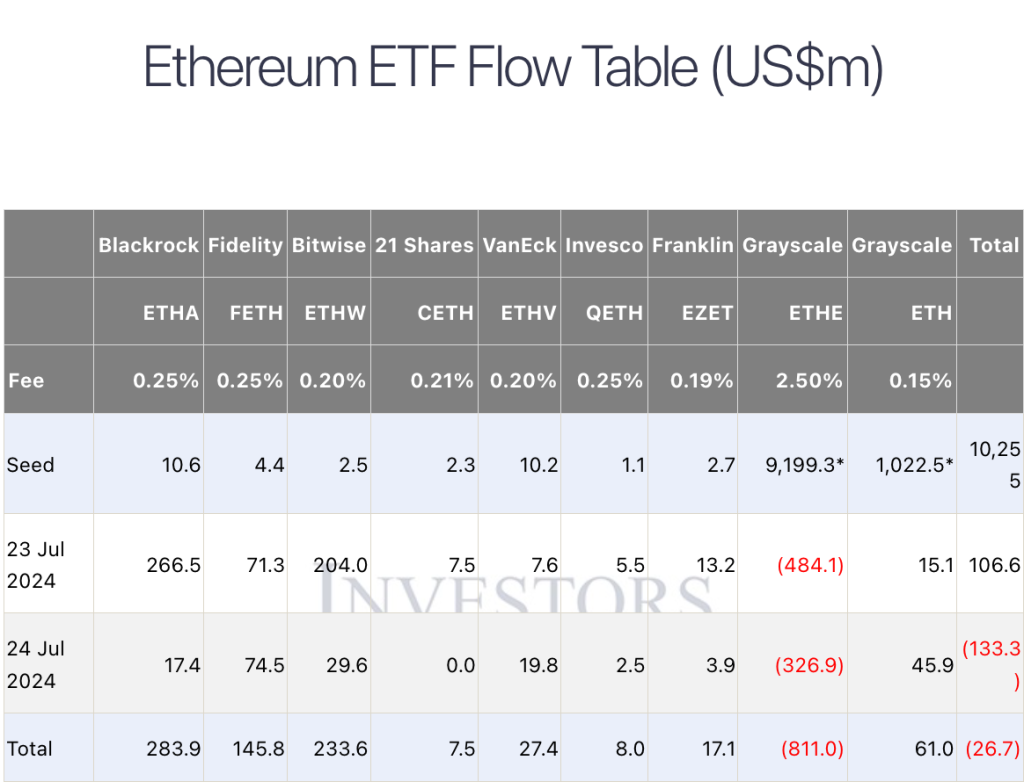Click the 21 Shares column header
1024x782 pixels.
(x=424, y=245)
